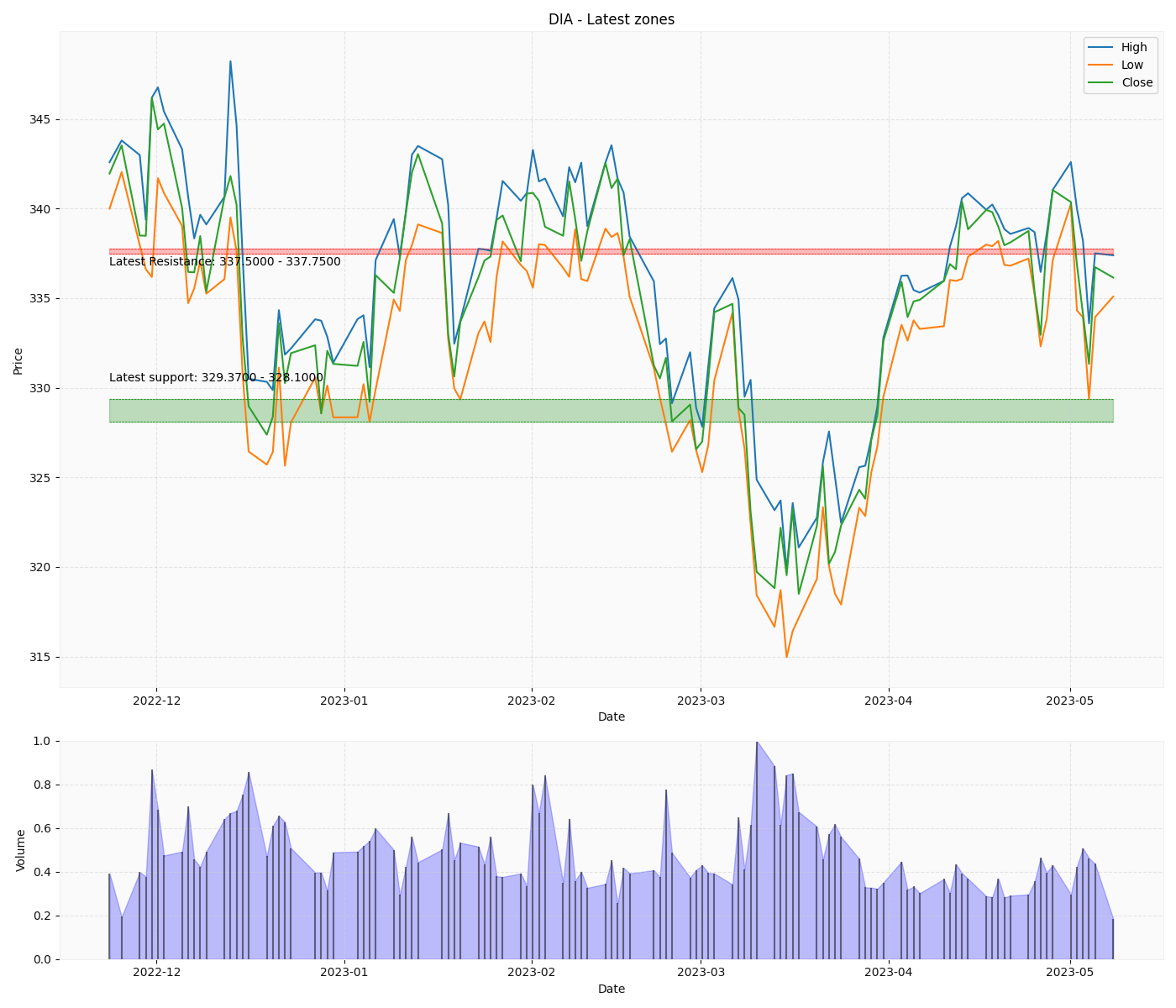The width and height of the screenshot is (1176, 1008).
Task: Click the 2023-04 tick on price chart
Action: pos(889,700)
